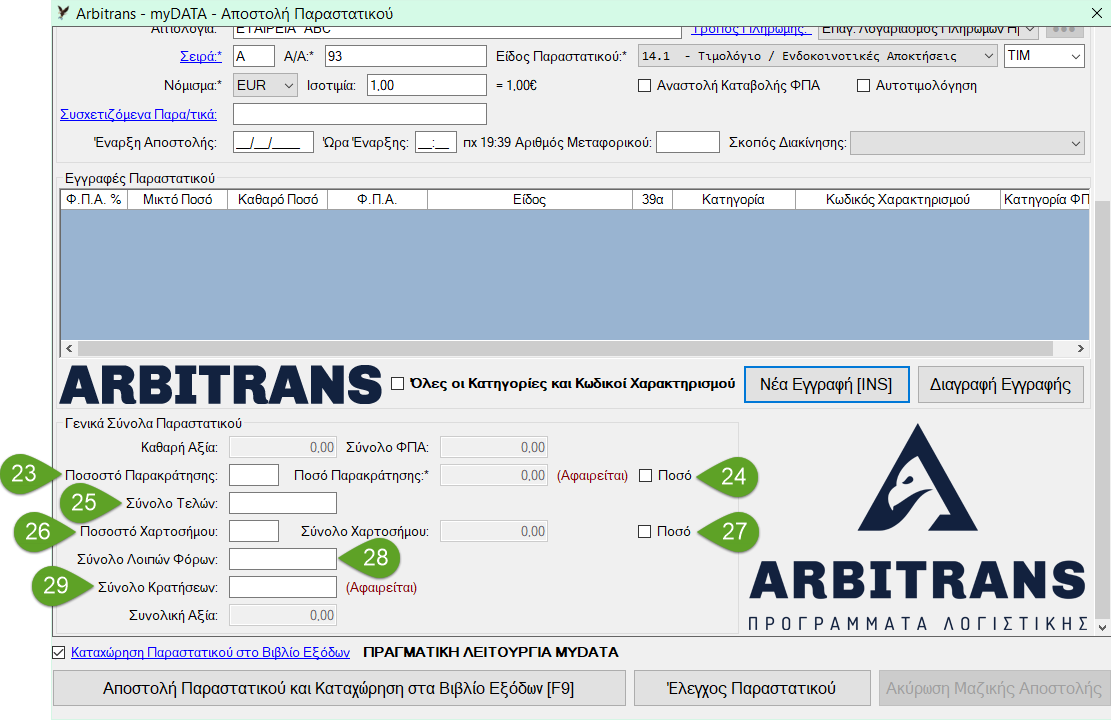Click the Α/Α number field
The height and width of the screenshot is (720, 1111).
click(x=406, y=56)
